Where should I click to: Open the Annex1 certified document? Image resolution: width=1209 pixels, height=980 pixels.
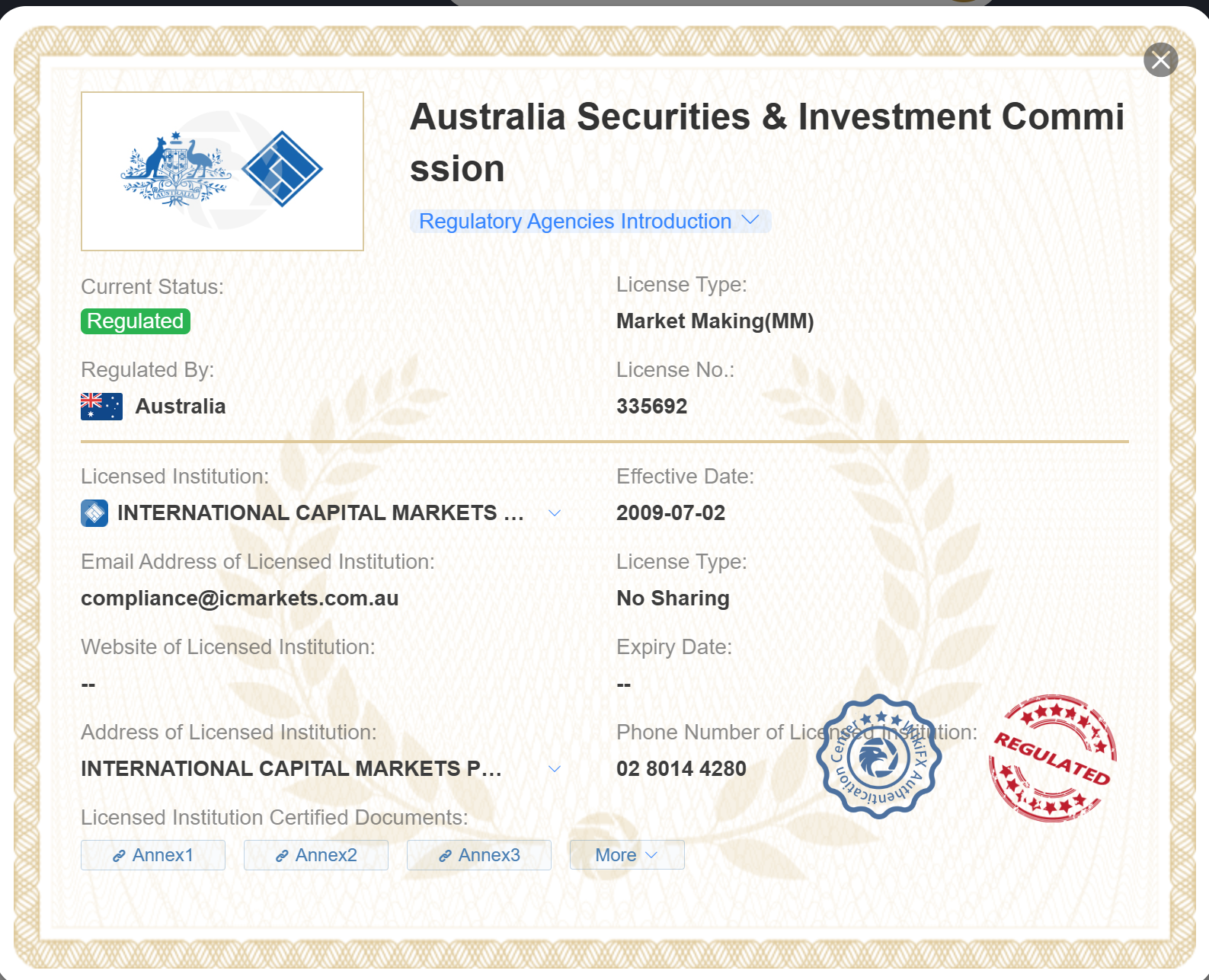153,855
